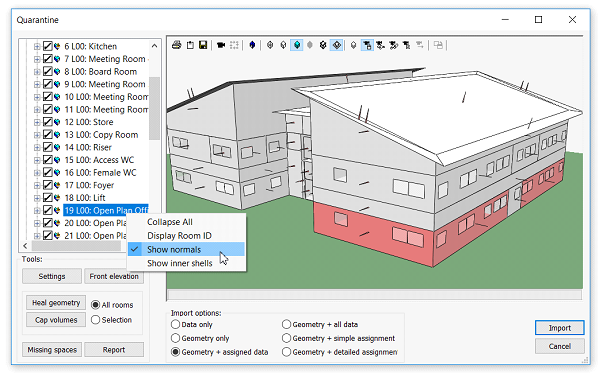This screenshot has height=374, width=603.
Task: Click the room icon beside 12 L00: Store
Action: [57, 122]
